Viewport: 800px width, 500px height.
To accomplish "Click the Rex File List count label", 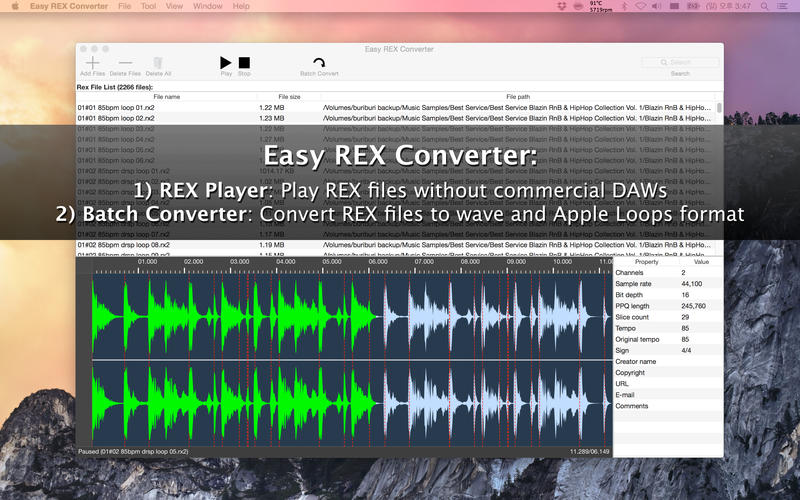I will coord(115,87).
